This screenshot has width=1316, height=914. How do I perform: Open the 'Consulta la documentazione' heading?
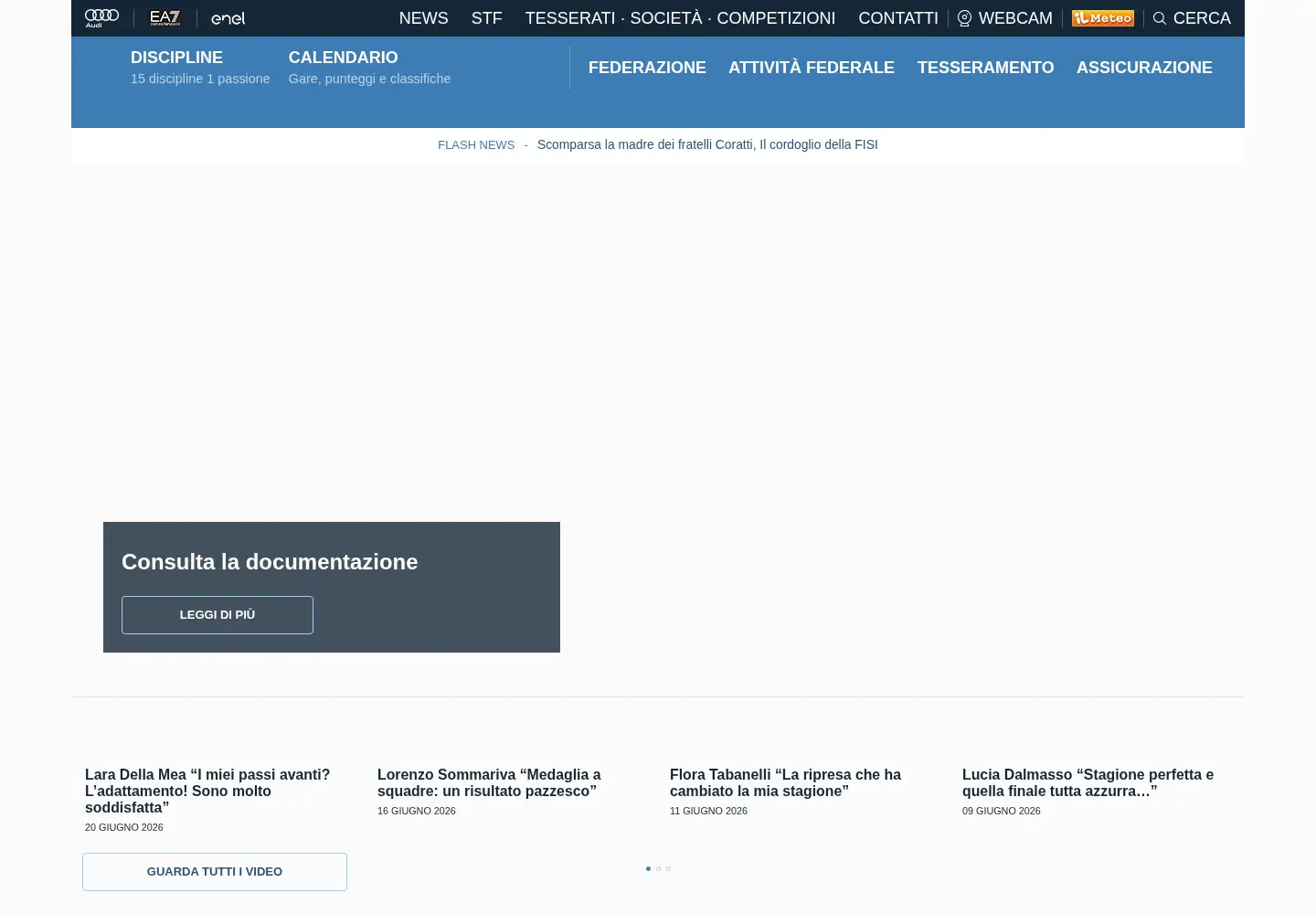coord(270,562)
